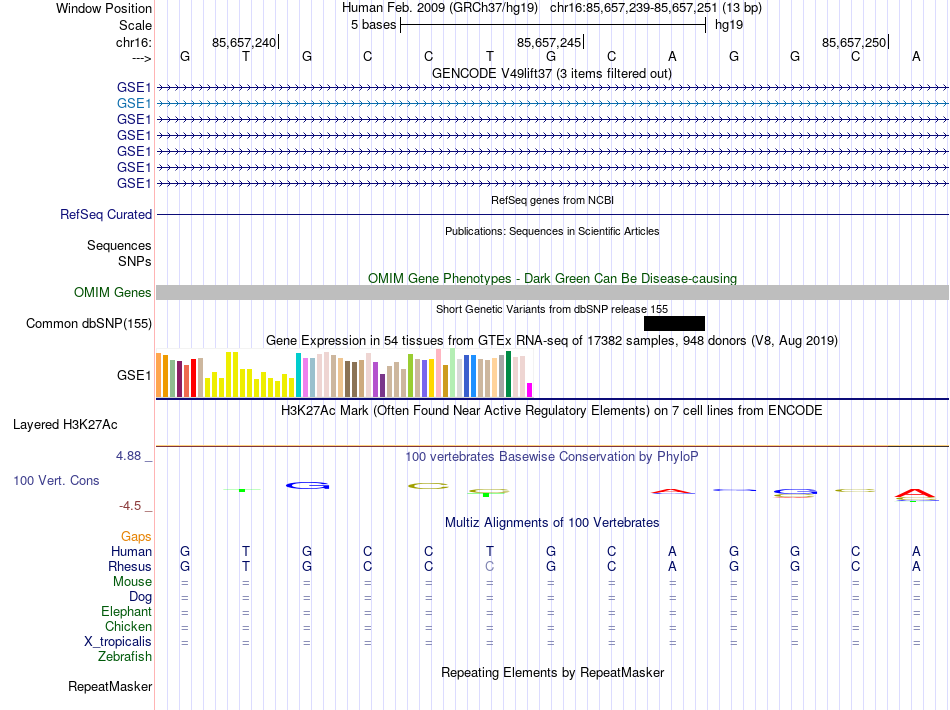This screenshot has width=950, height=710.
Task: Click the X_tropicalis species label
Action: click(x=118, y=642)
